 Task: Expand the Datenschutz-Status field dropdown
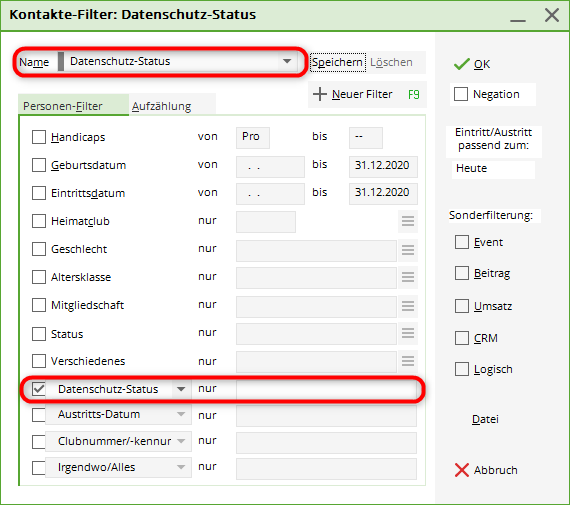pyautogui.click(x=181, y=389)
